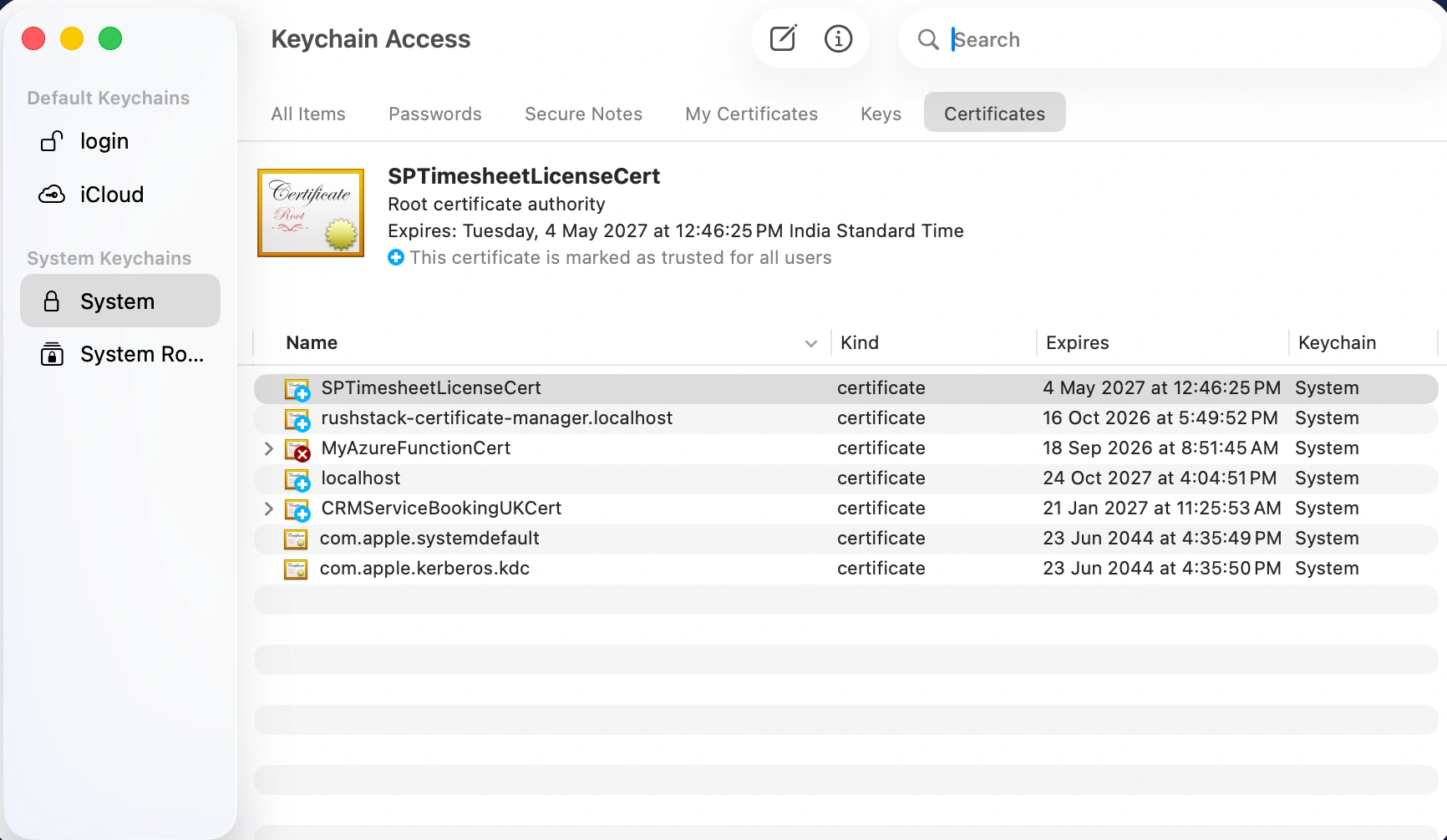Click the Keychain Access window title
Viewport: 1447px width, 840px height.
371,39
